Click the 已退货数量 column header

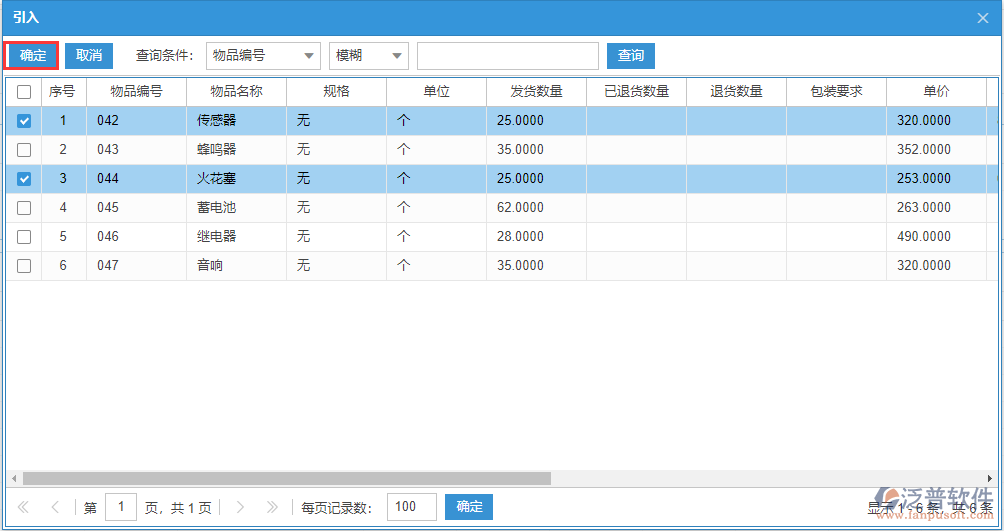tap(636, 92)
